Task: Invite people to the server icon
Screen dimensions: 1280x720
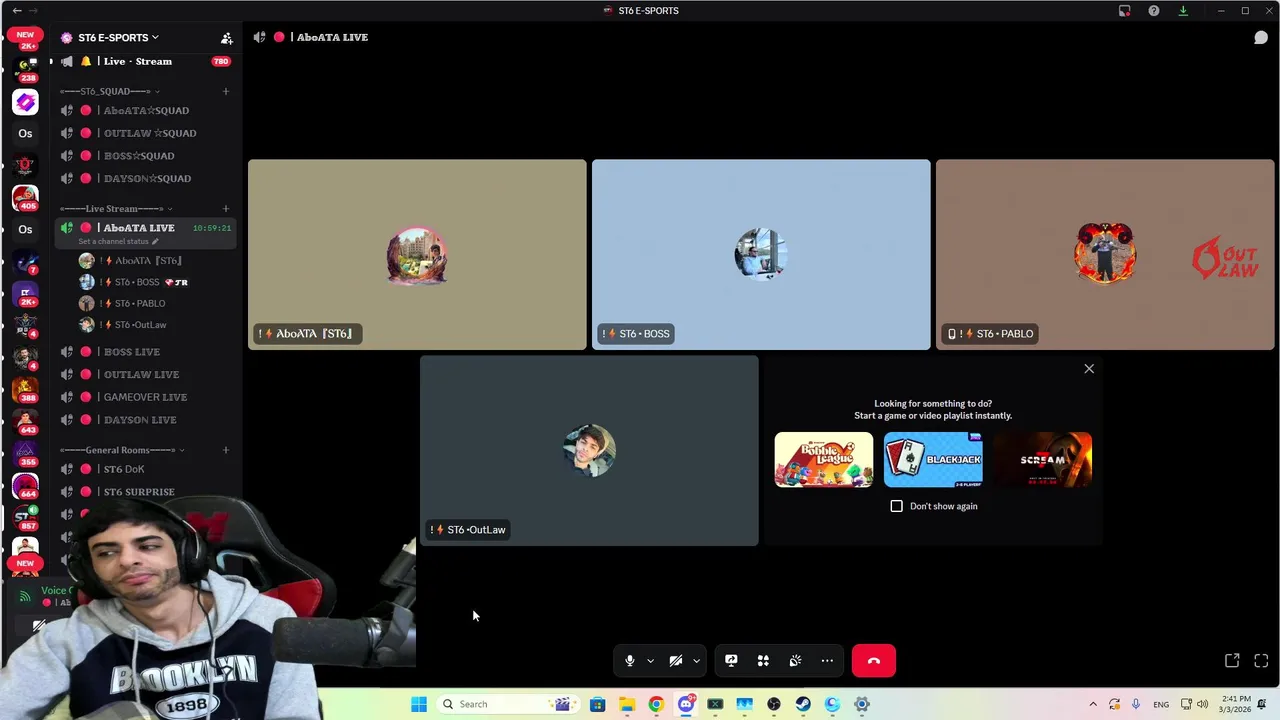Action: pyautogui.click(x=227, y=38)
